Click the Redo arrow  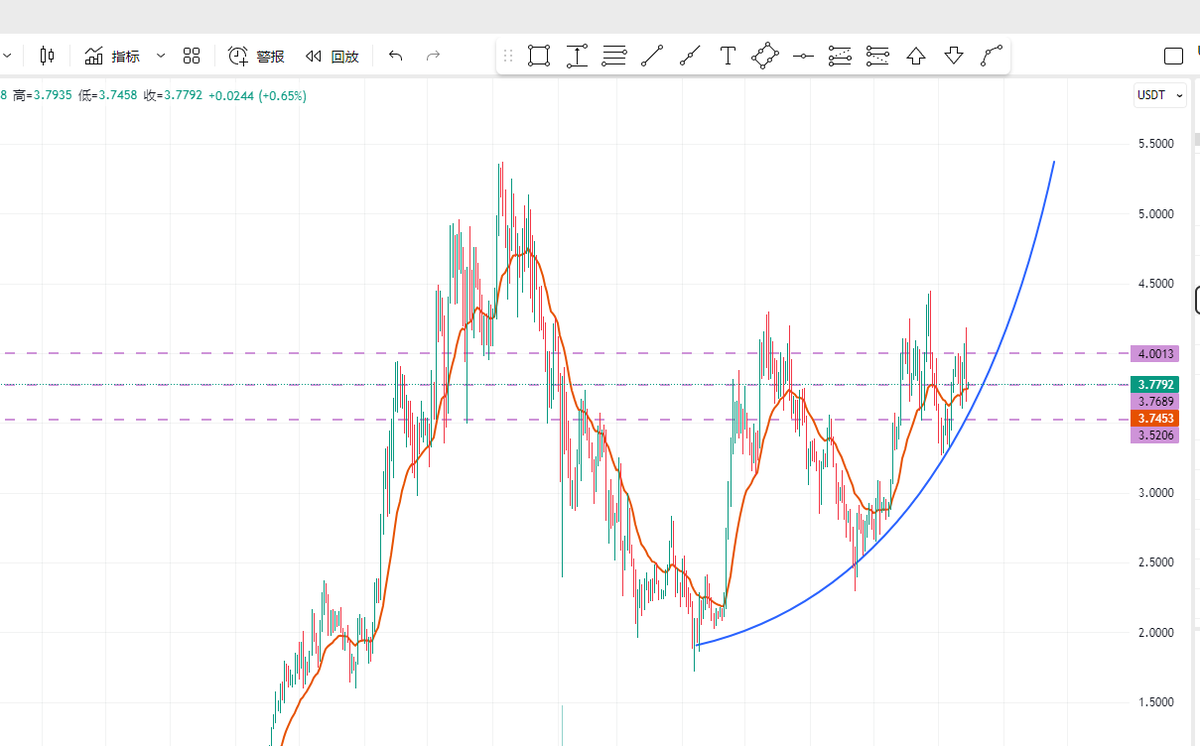tap(432, 56)
